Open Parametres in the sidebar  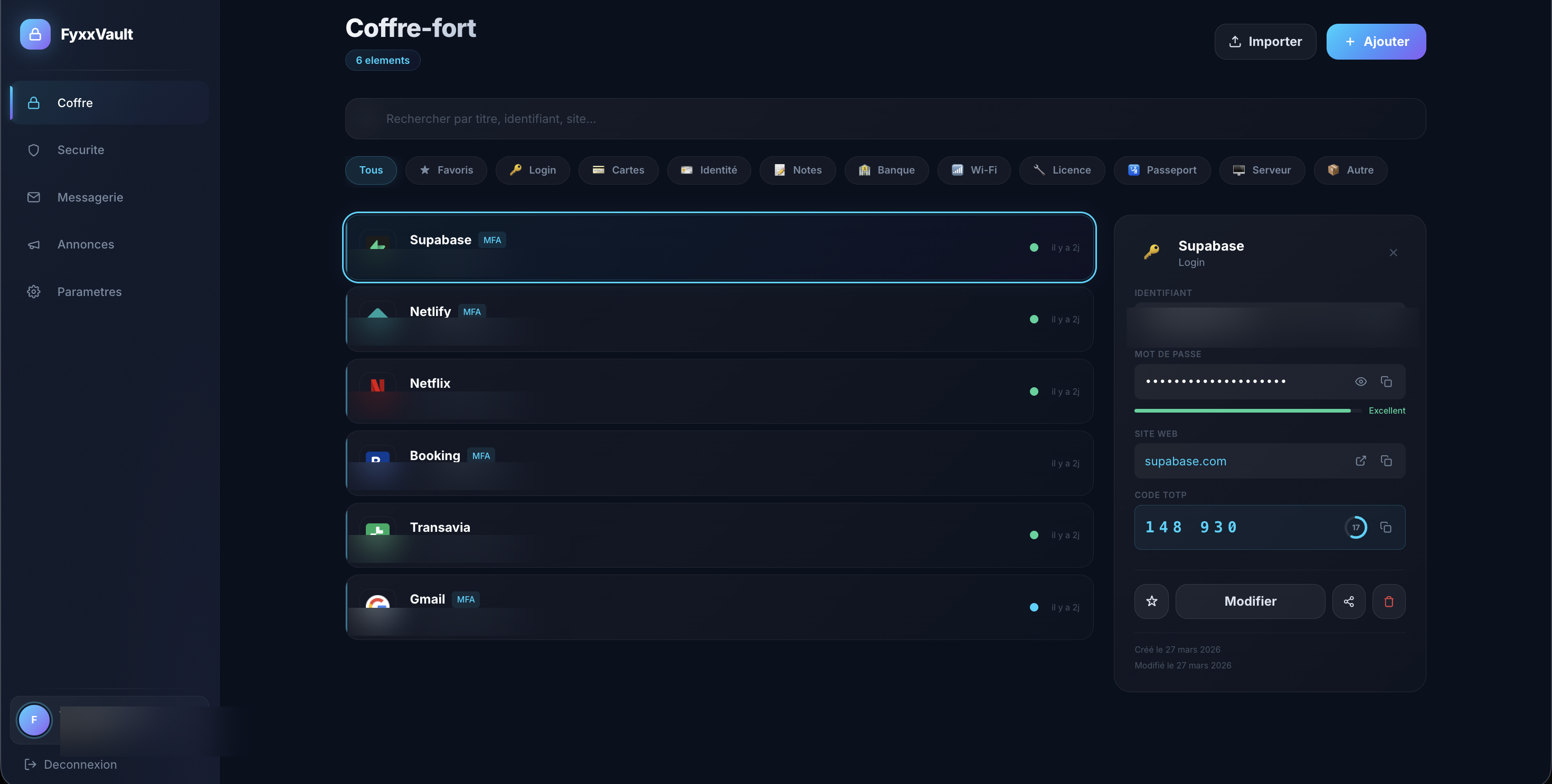[89, 292]
